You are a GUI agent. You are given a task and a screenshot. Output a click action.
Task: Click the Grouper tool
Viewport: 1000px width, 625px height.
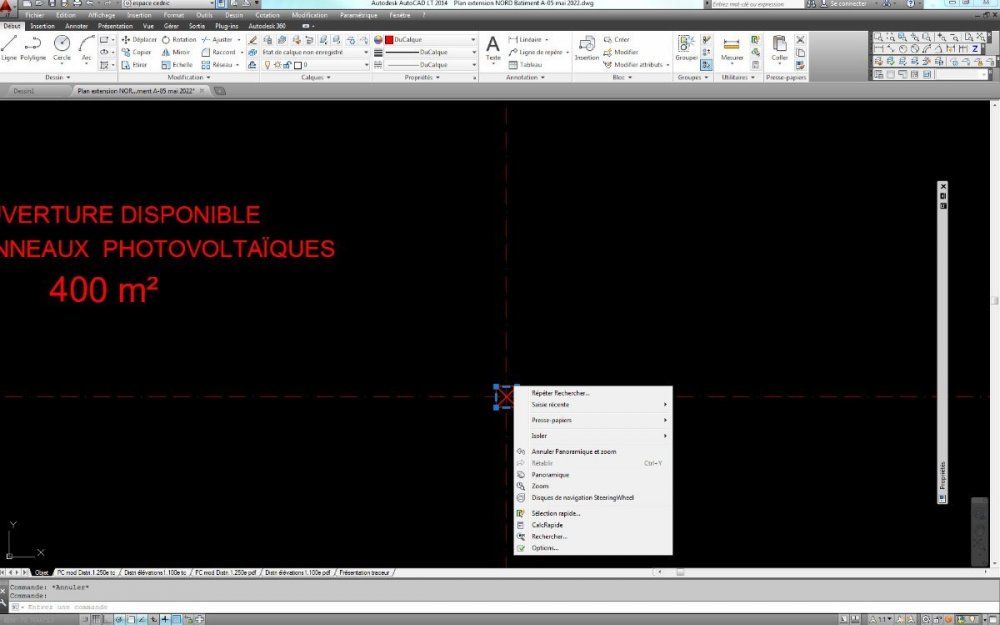click(x=686, y=48)
